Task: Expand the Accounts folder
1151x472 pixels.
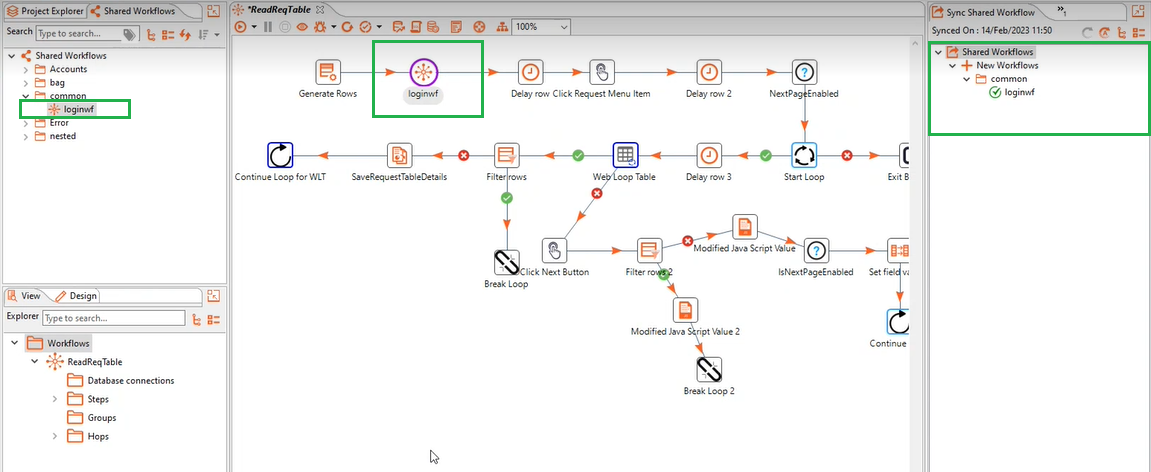Action: [26, 69]
